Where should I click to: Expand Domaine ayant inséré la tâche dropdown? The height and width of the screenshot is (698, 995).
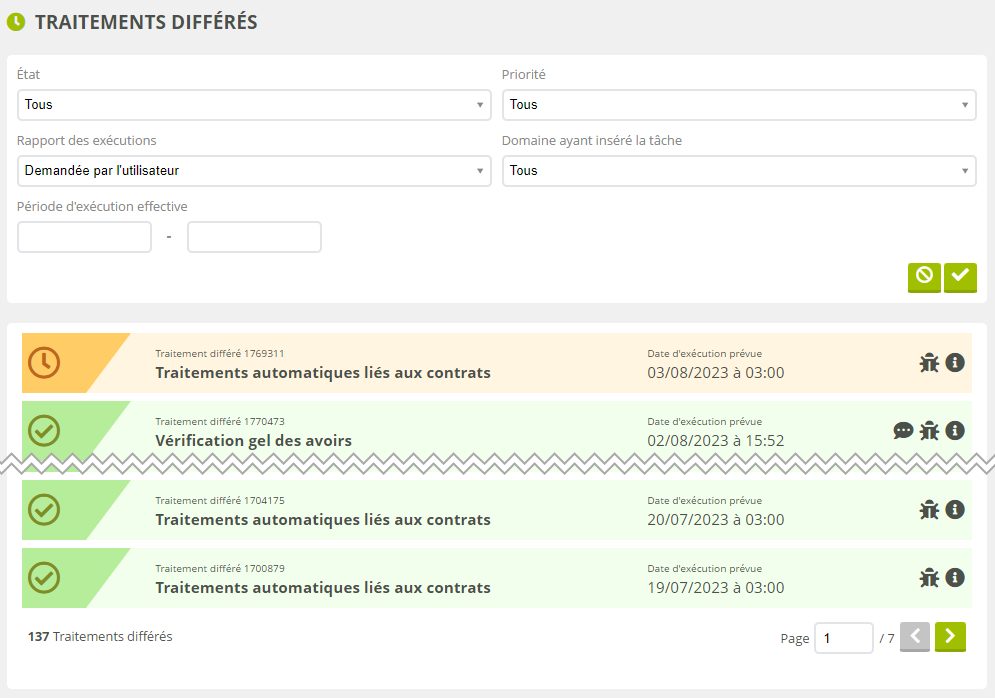(x=738, y=171)
